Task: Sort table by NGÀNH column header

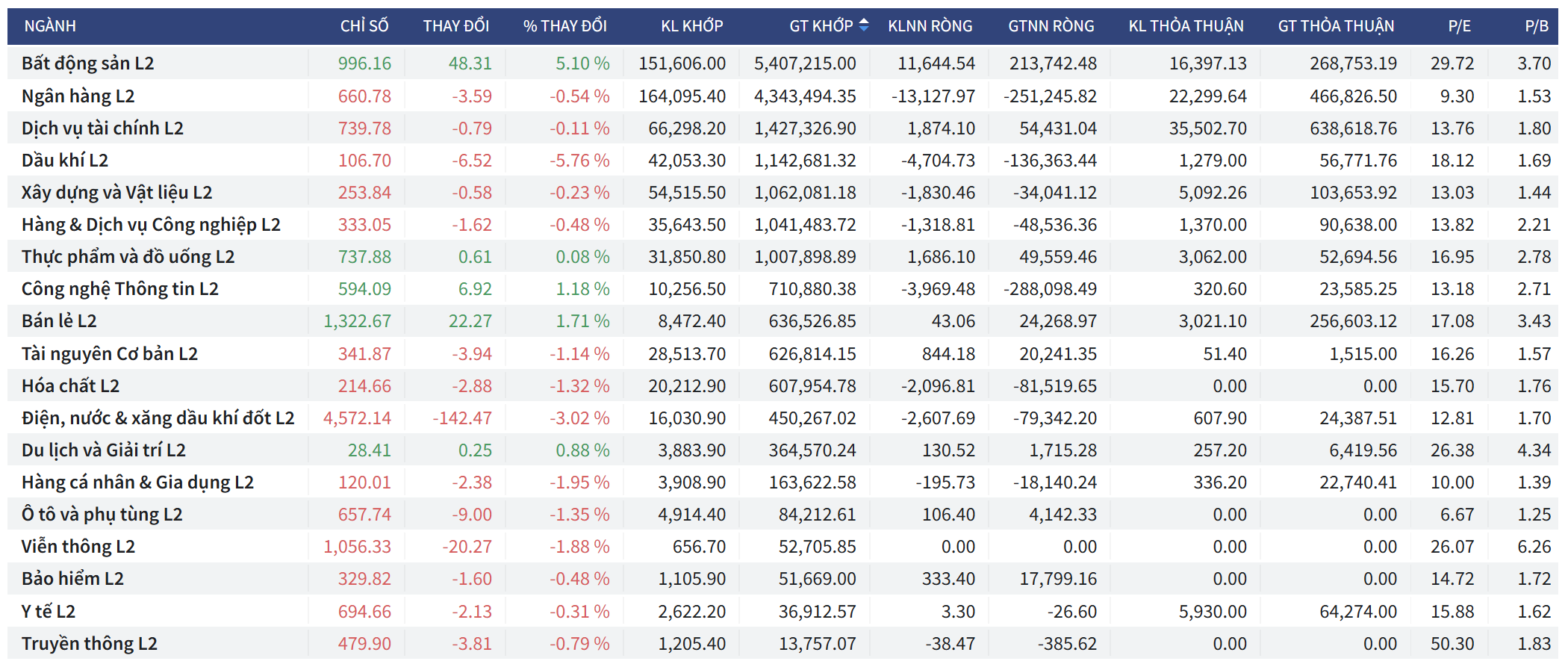Action: coord(50,26)
